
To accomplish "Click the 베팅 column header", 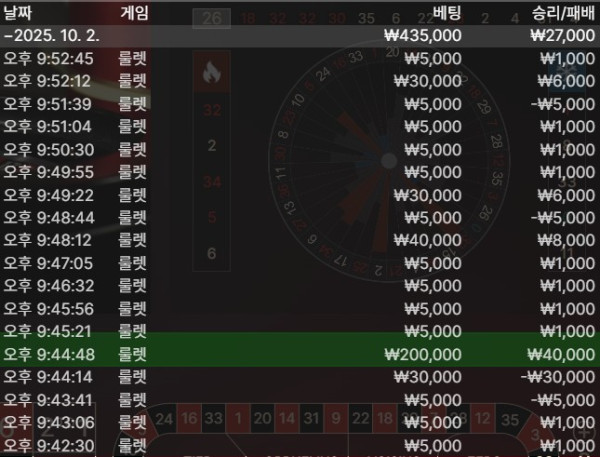I will click(447, 13).
